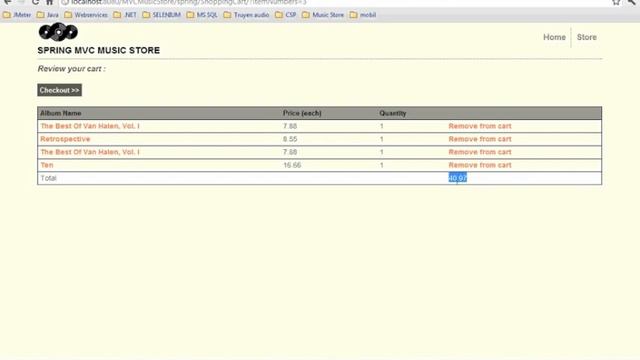Click the Price (each) column header
The height and width of the screenshot is (360, 640).
coord(302,113)
